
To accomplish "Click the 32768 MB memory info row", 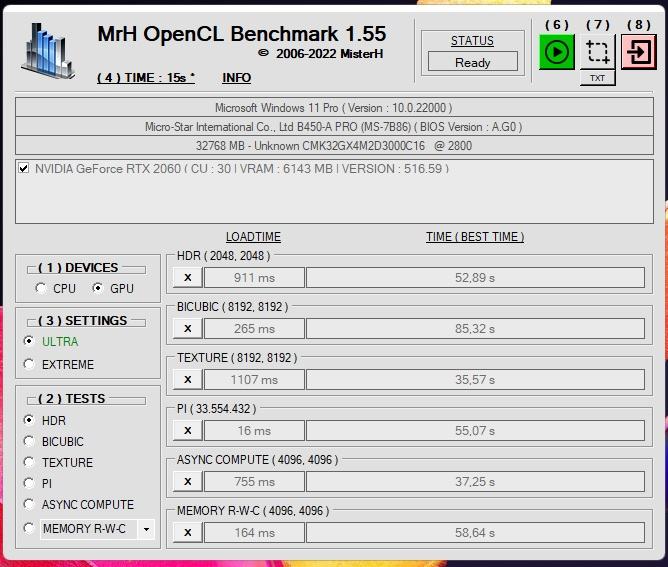I will click(334, 146).
